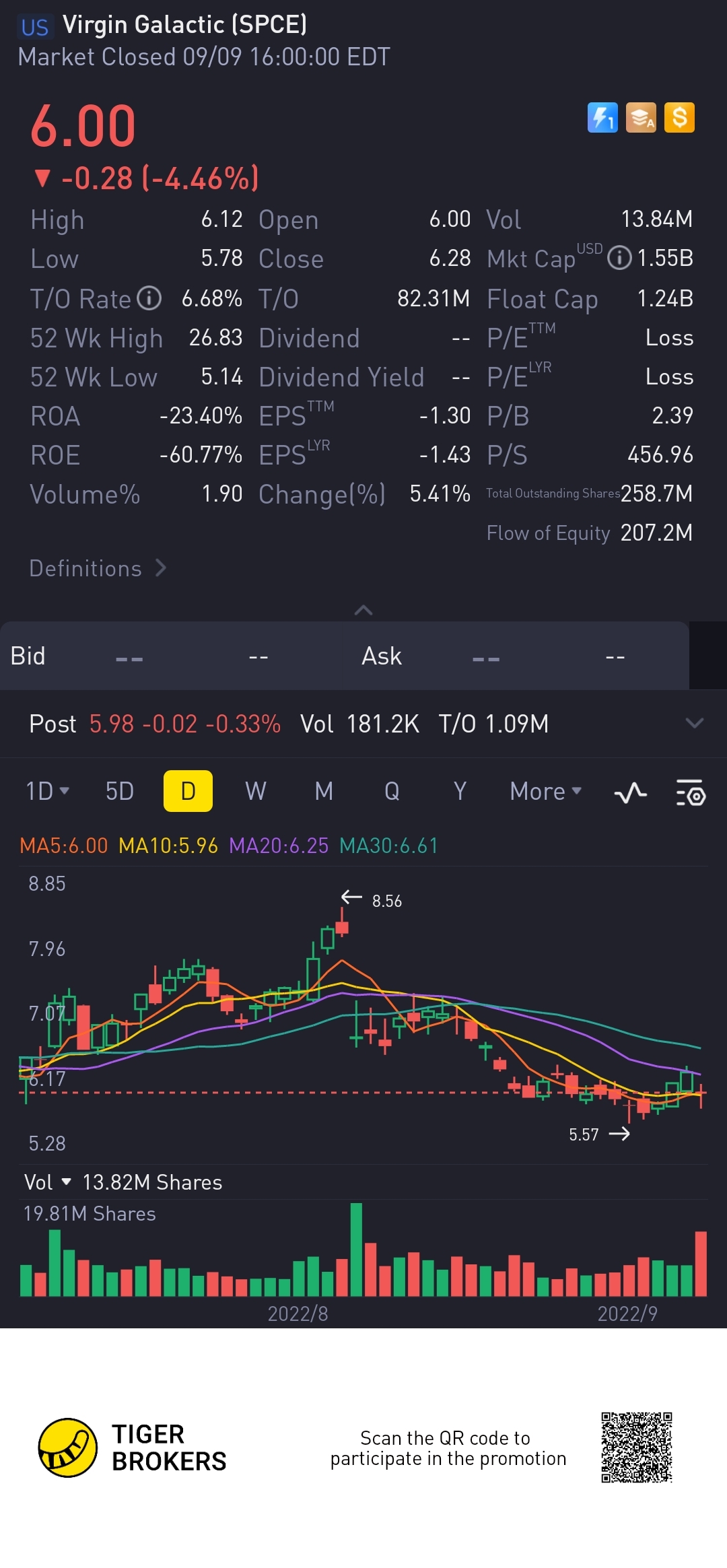Open the chart indicator waveform icon

coord(631,793)
